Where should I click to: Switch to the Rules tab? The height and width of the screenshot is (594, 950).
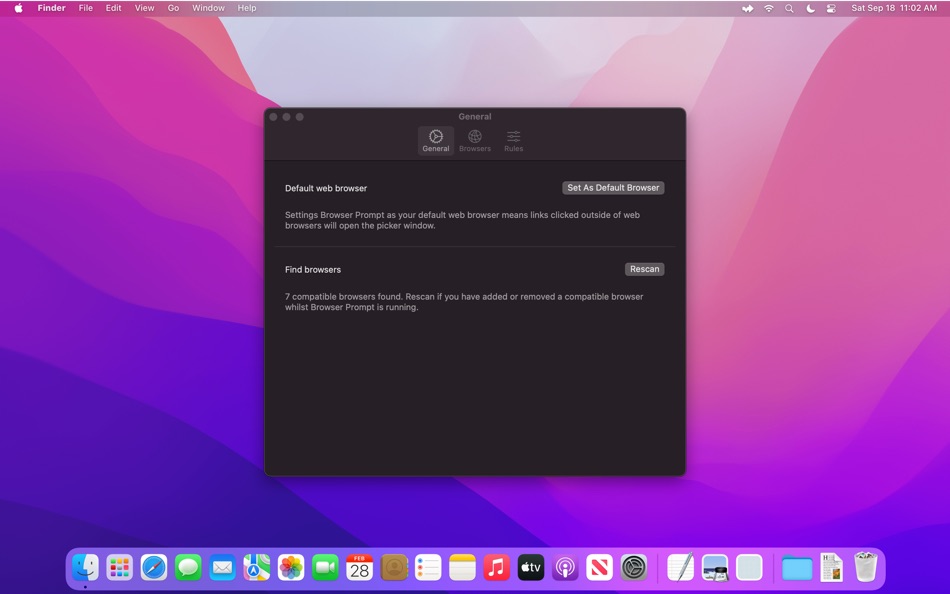[513, 141]
